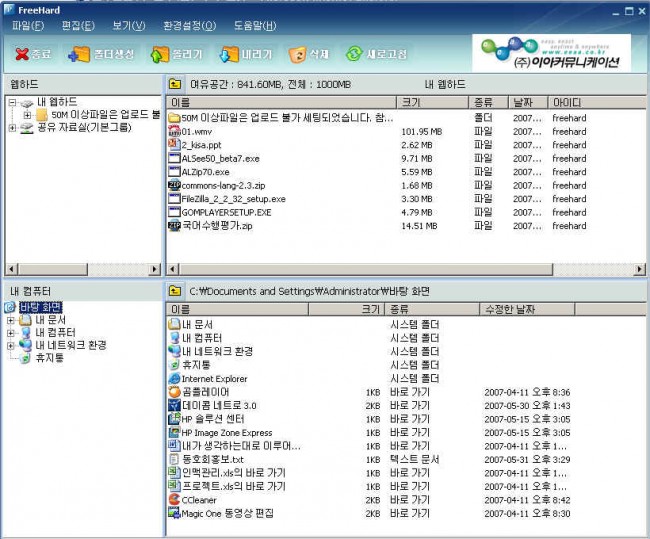Expand the 내 컴퓨터 tree node
This screenshot has width=650, height=539.
(11, 332)
